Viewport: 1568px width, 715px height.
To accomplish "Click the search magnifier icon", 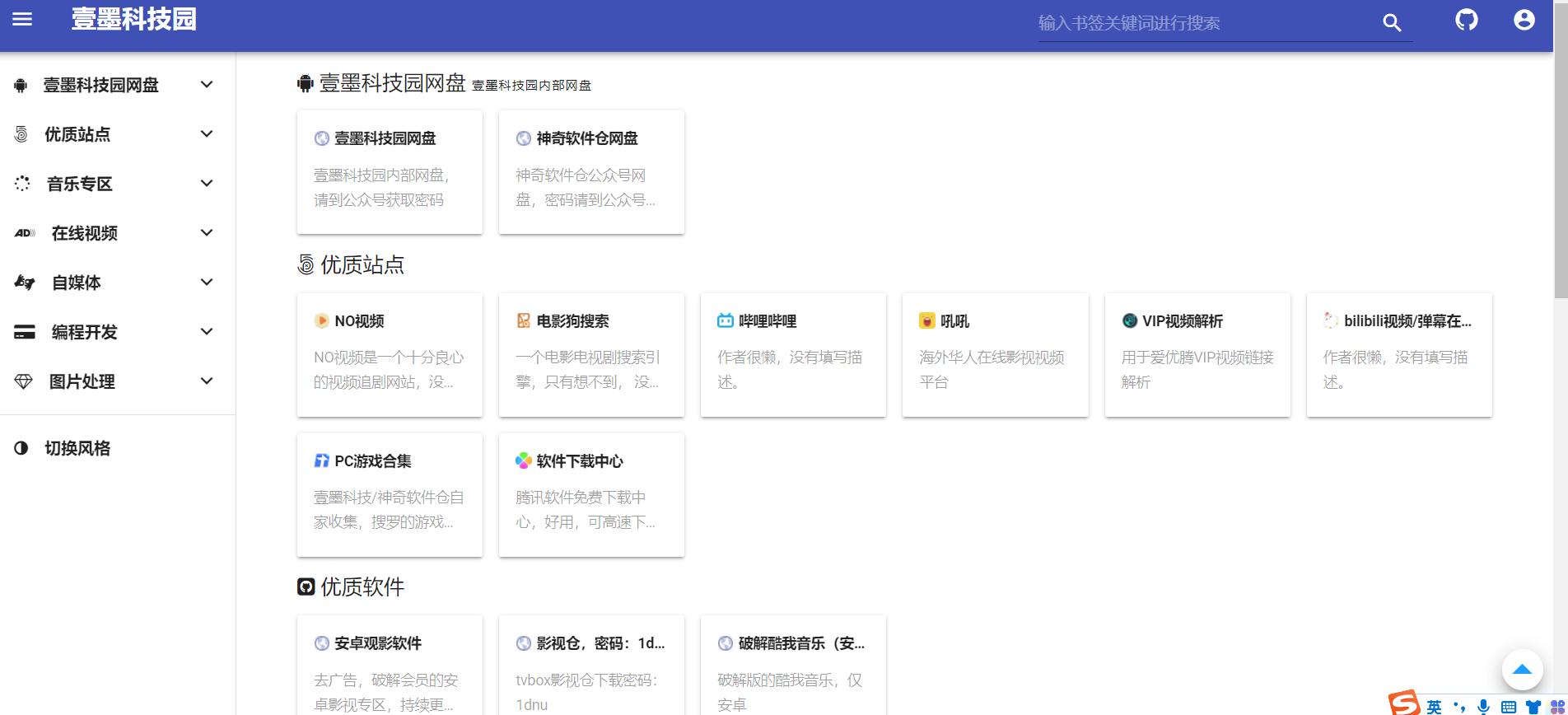I will point(1391,22).
